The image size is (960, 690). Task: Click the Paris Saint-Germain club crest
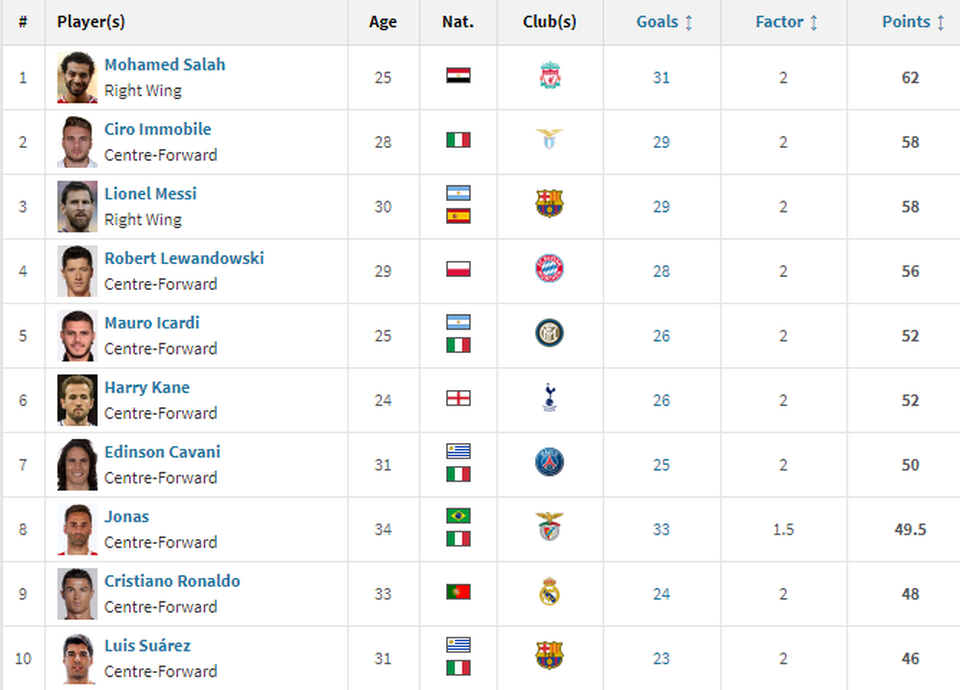pyautogui.click(x=549, y=463)
